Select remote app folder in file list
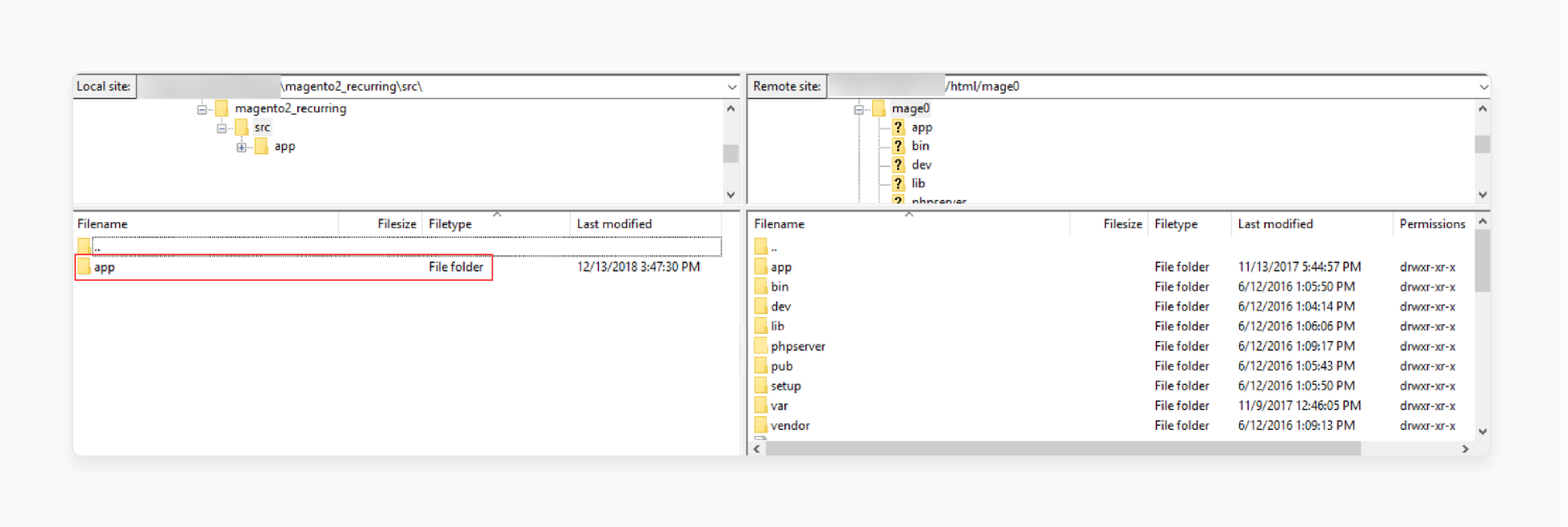 pos(1113,267)
